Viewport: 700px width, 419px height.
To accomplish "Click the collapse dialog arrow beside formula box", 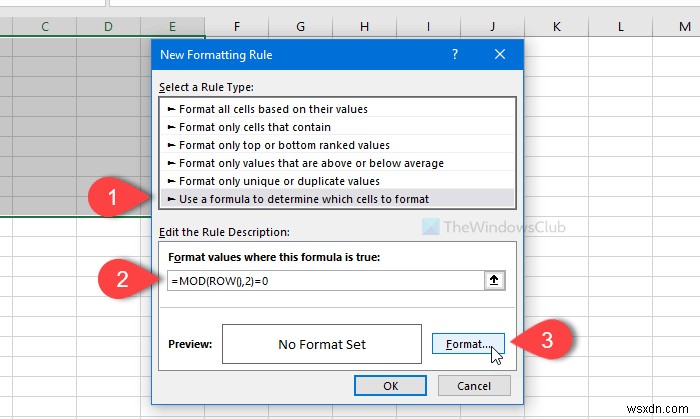I will click(494, 281).
